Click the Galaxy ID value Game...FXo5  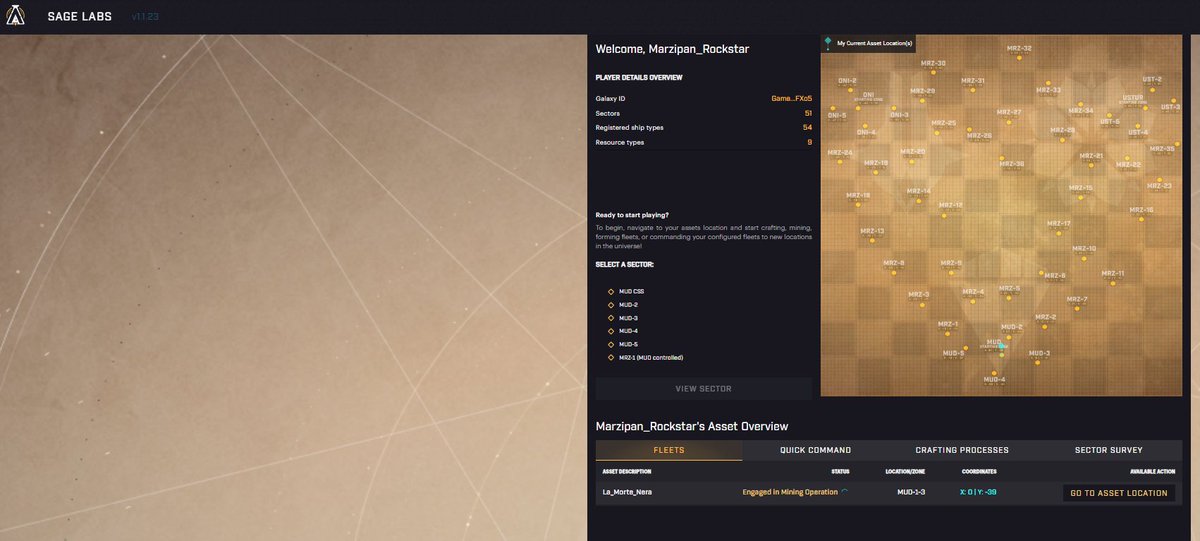click(791, 99)
